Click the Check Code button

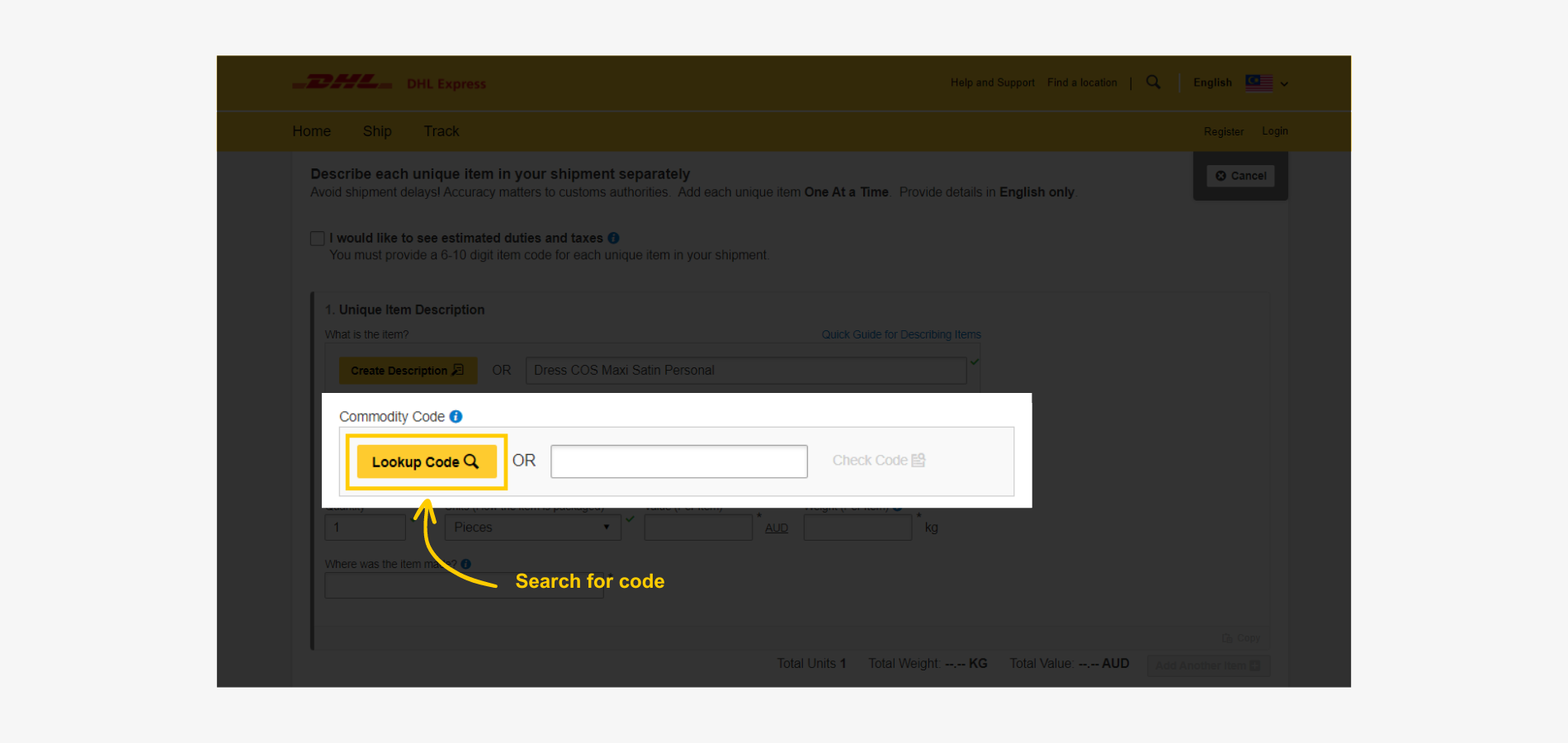[879, 461]
